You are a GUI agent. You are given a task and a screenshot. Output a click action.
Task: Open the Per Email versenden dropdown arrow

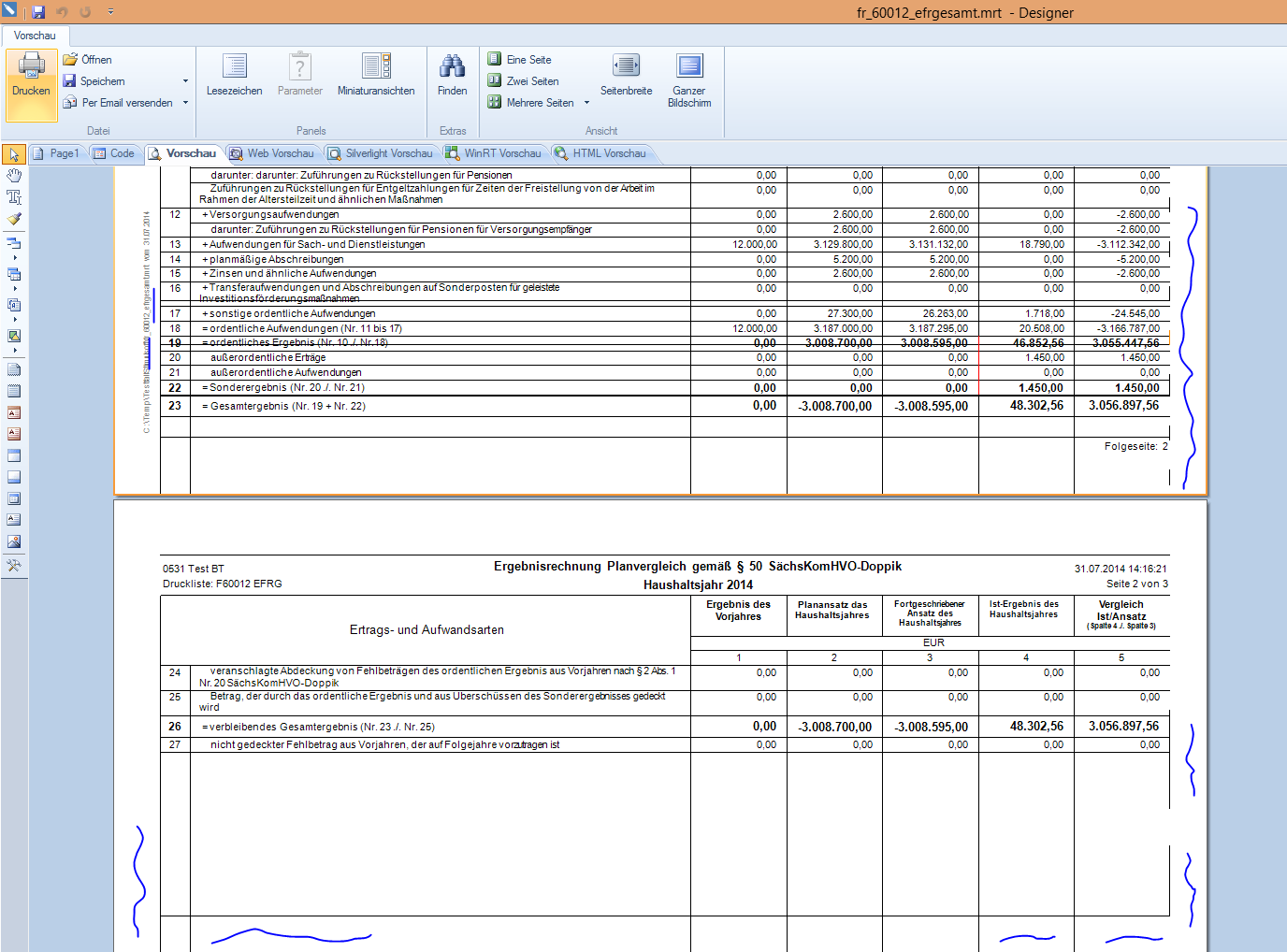pyautogui.click(x=185, y=103)
